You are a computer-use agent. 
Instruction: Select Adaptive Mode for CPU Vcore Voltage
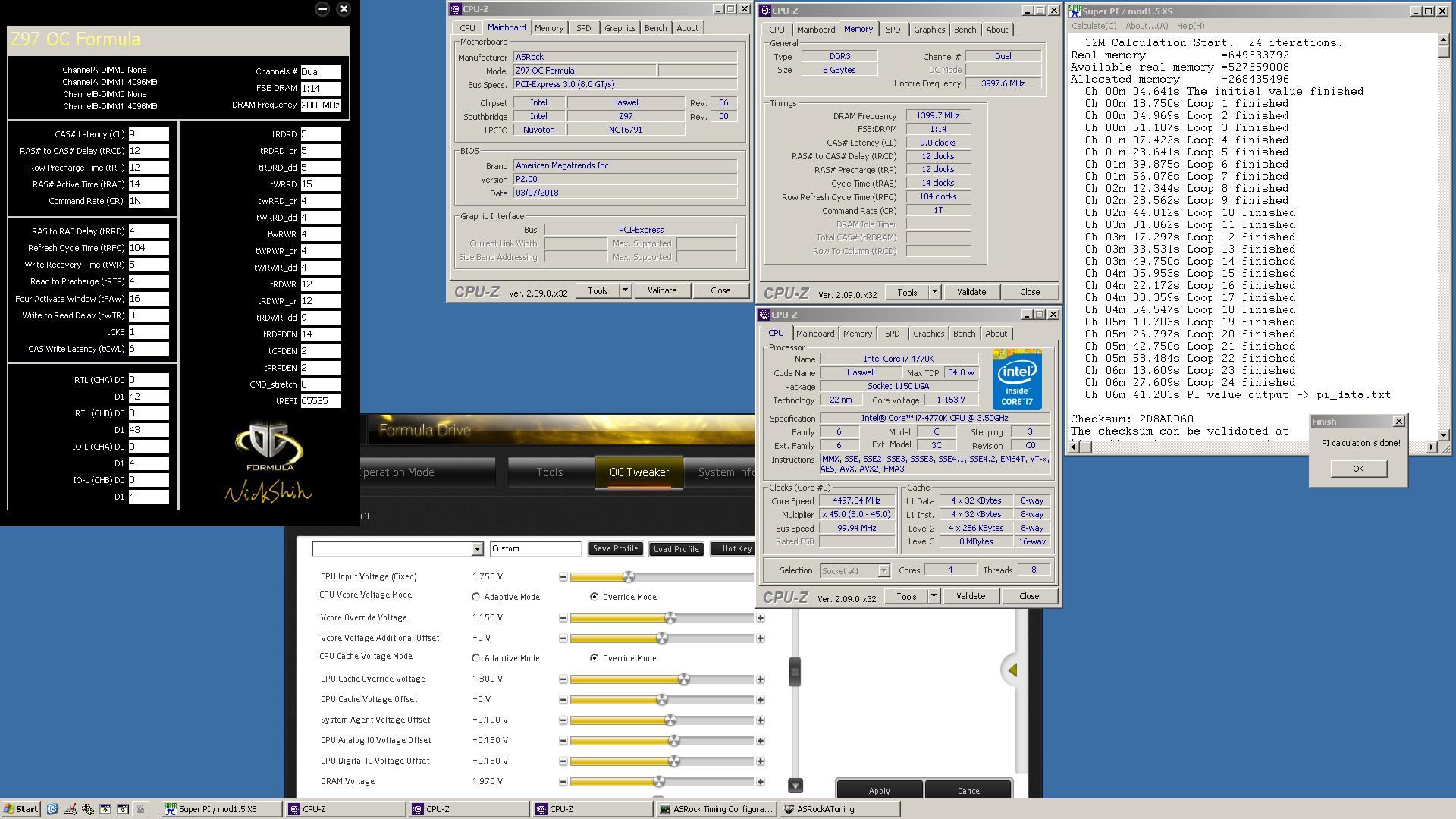point(476,597)
